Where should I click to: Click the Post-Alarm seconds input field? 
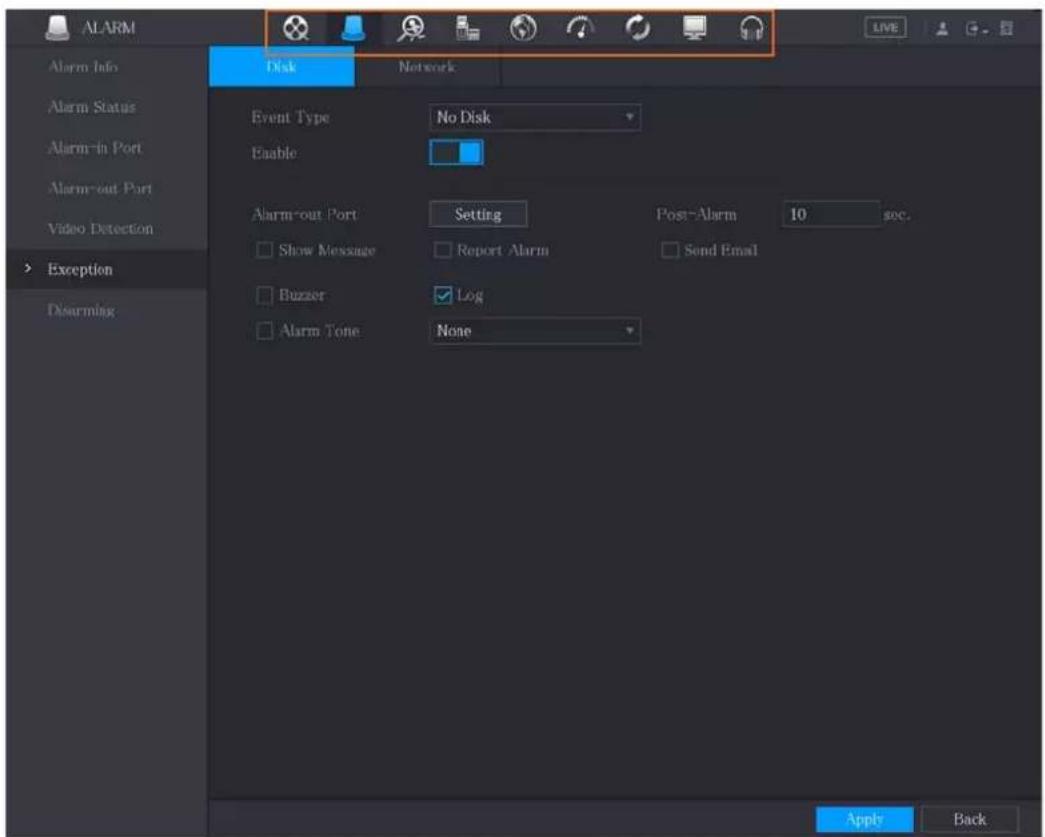(830, 215)
